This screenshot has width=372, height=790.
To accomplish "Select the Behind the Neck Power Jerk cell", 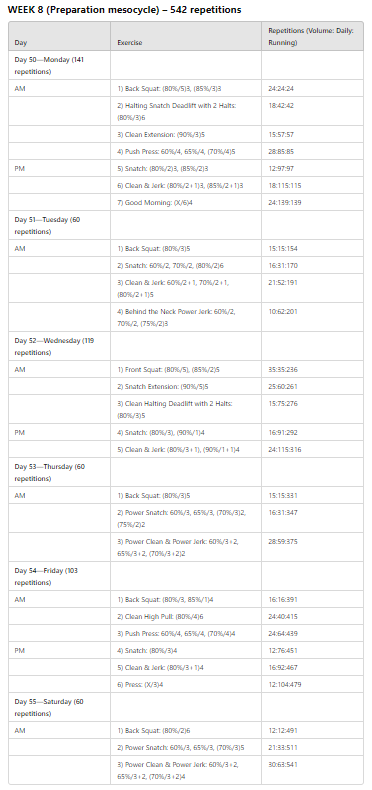I will point(186,317).
